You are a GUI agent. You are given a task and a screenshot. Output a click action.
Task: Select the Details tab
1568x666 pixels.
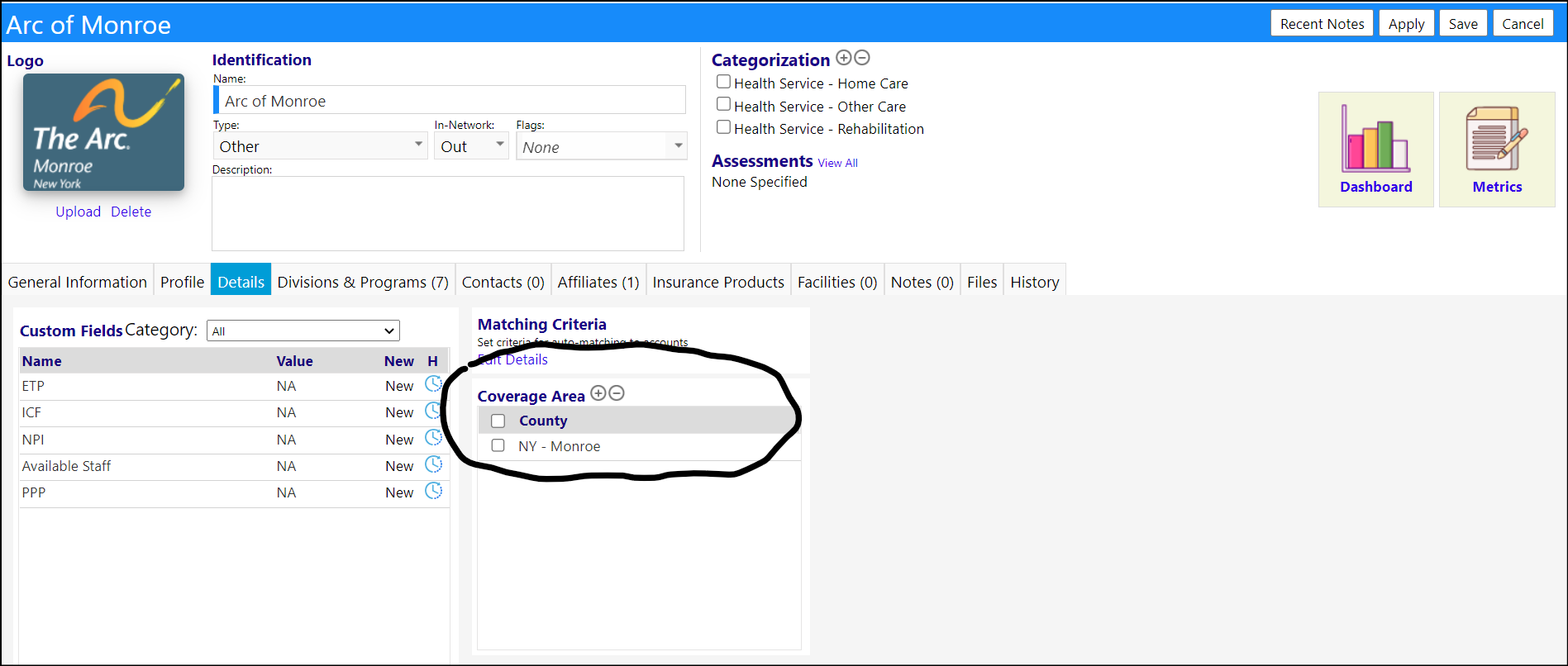(x=241, y=282)
